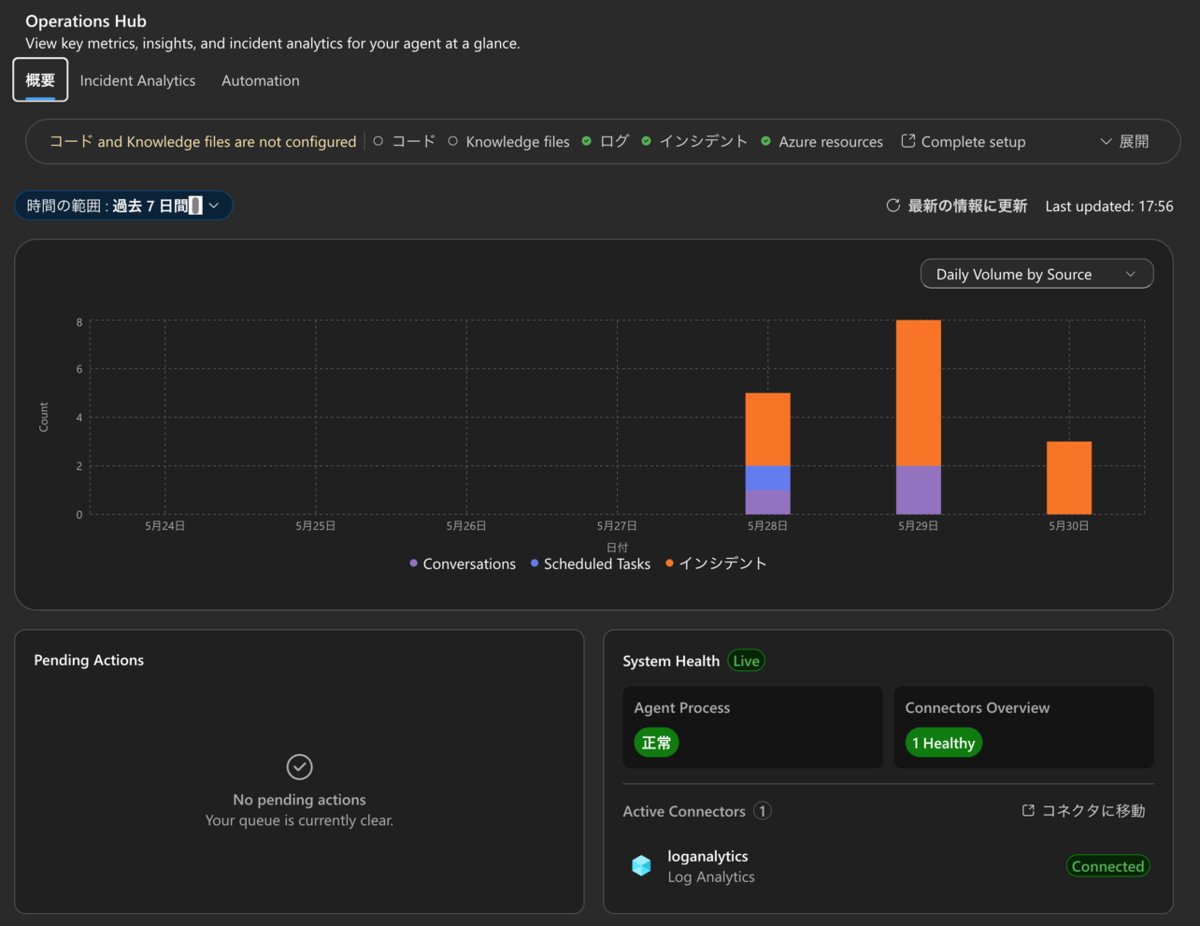Select the empty circle next to コード
This screenshot has width=1200, height=926.
point(378,142)
